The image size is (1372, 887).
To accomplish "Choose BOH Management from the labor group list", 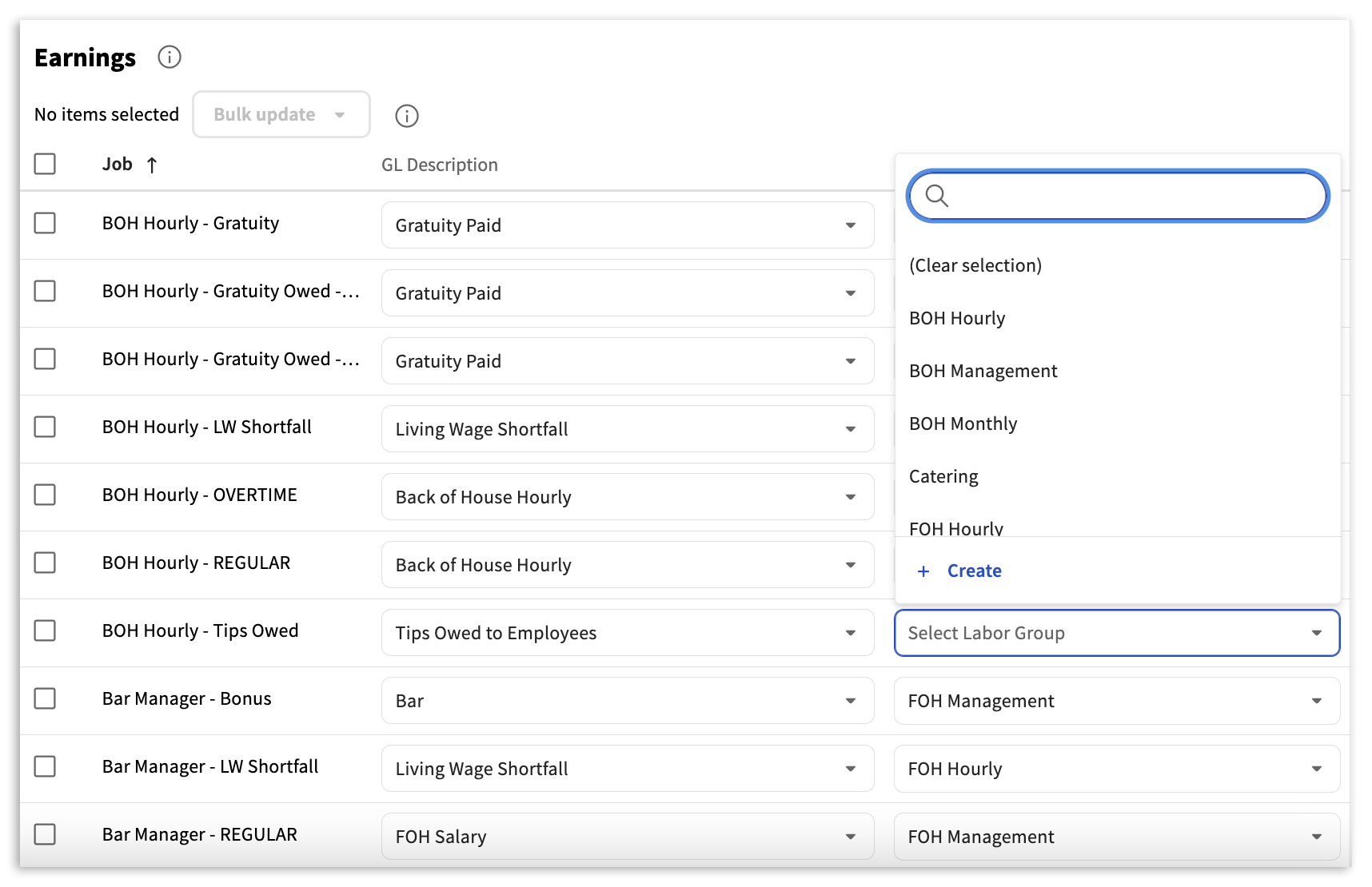I will (983, 371).
